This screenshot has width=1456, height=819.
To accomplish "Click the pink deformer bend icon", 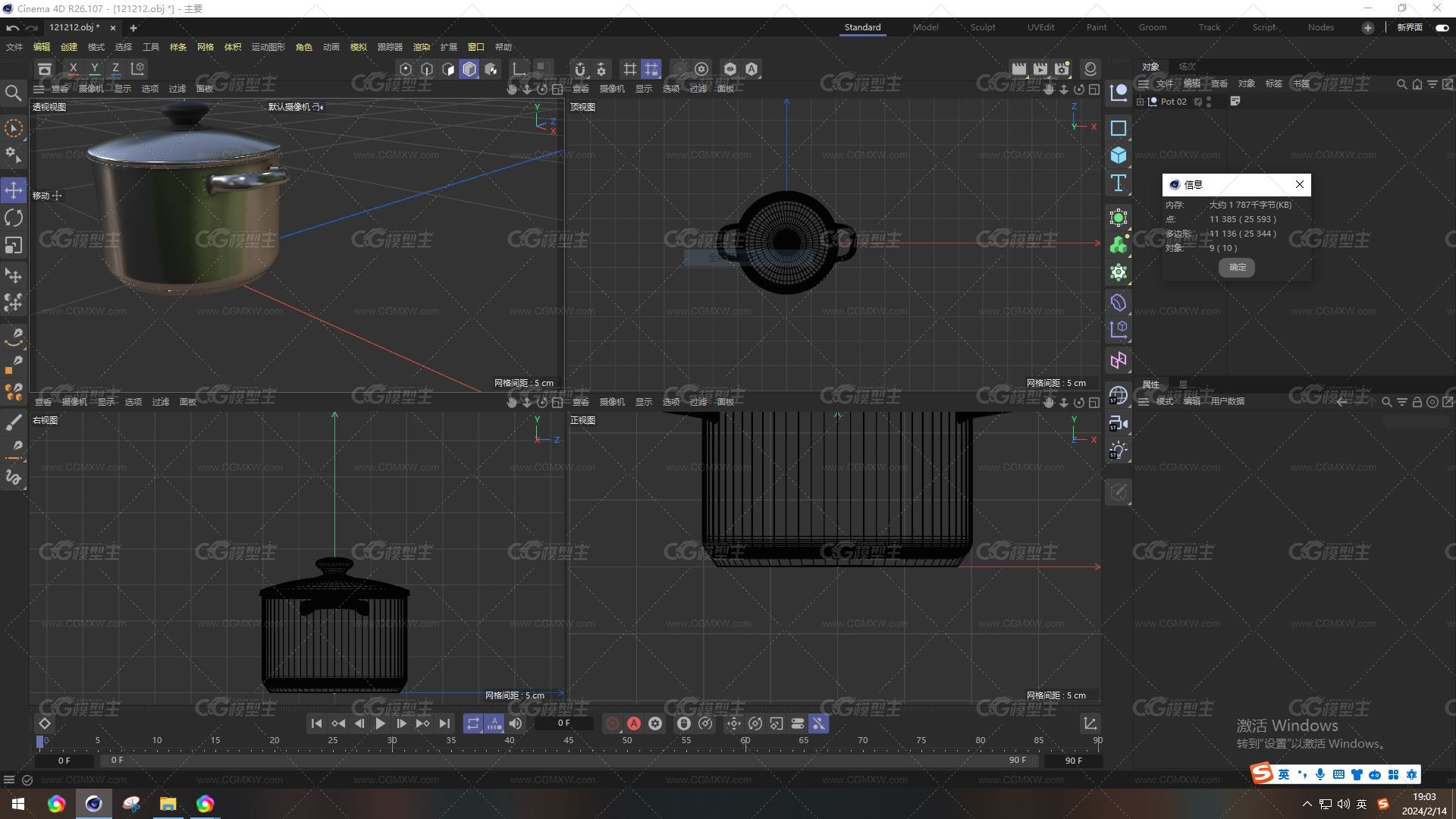I will tap(1119, 360).
